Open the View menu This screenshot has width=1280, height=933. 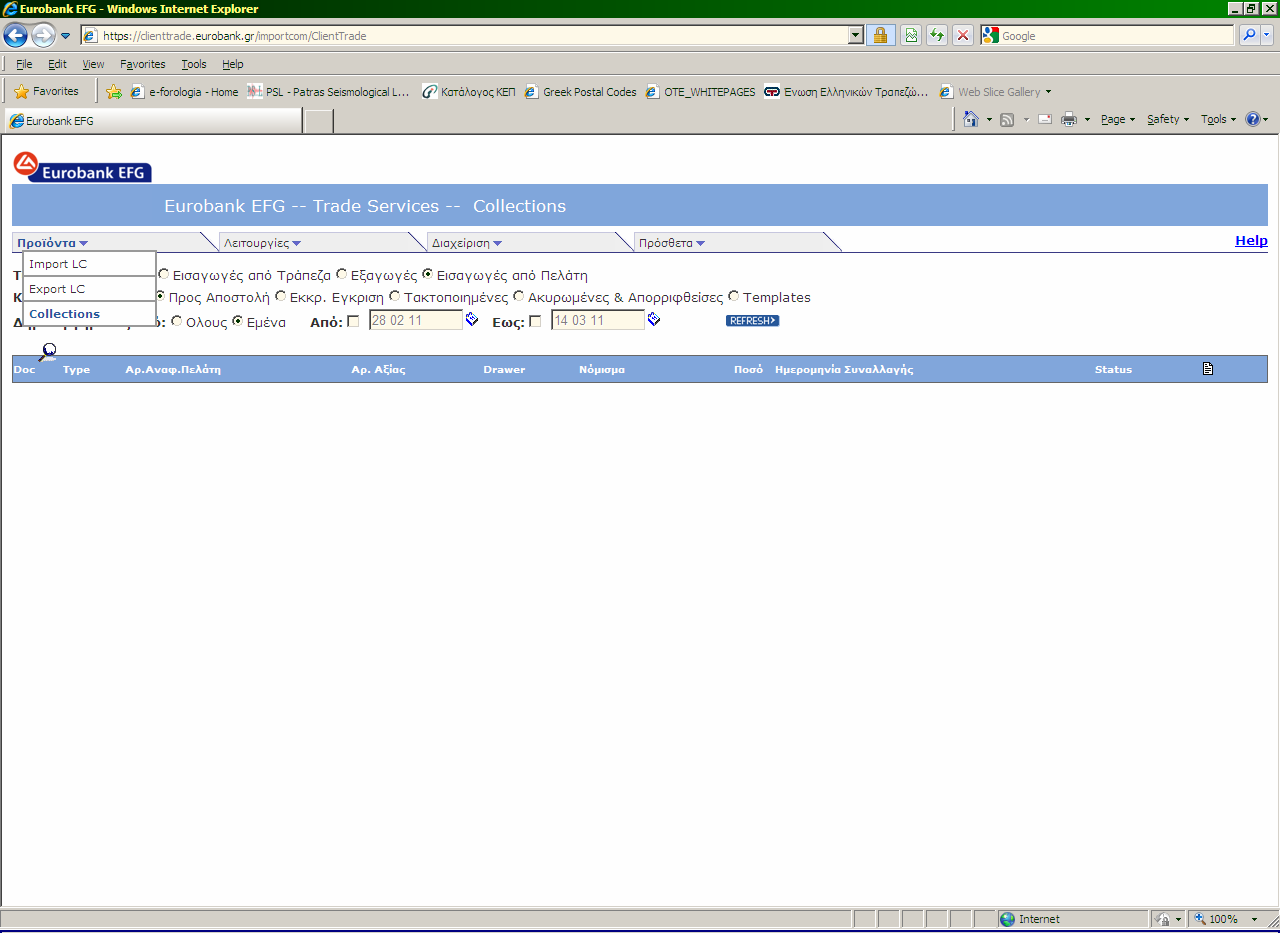(x=93, y=64)
